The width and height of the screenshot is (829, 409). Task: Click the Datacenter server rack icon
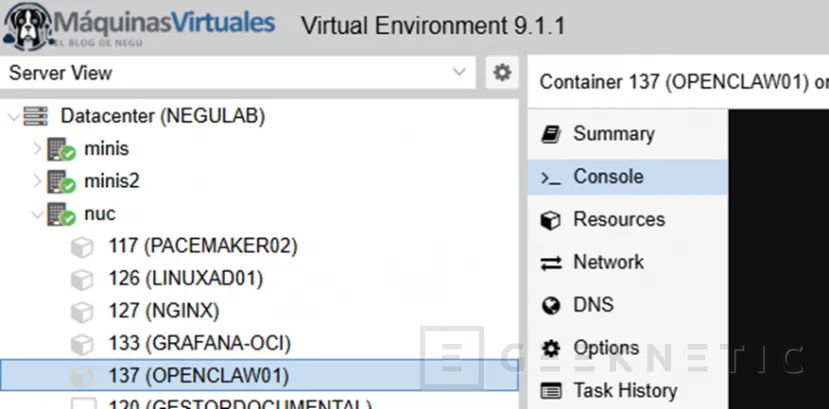click(35, 116)
